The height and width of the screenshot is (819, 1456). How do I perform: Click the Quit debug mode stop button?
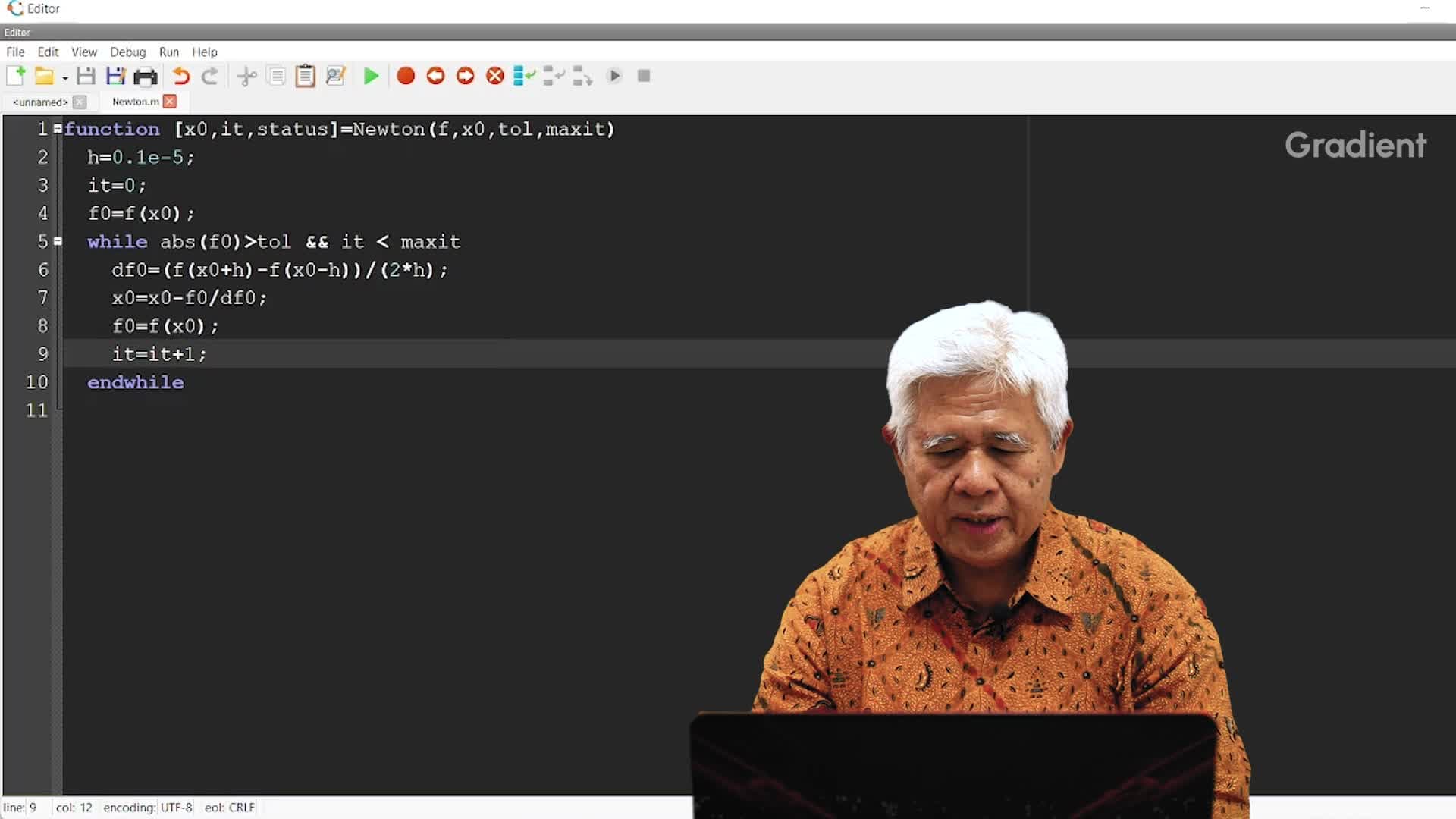tap(644, 76)
